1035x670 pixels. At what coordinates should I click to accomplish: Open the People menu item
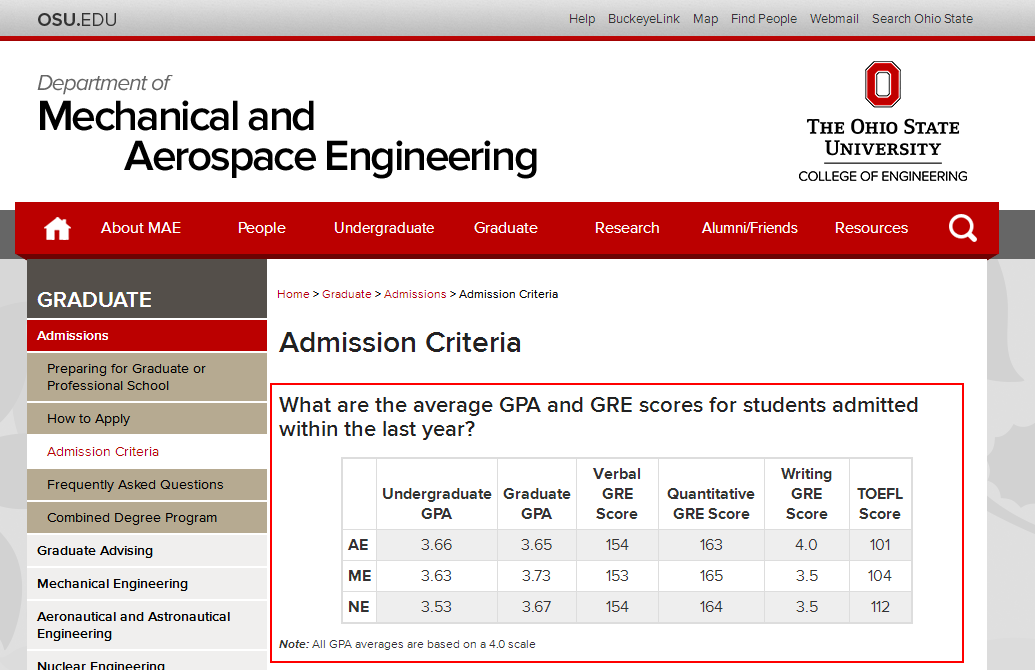tap(261, 228)
